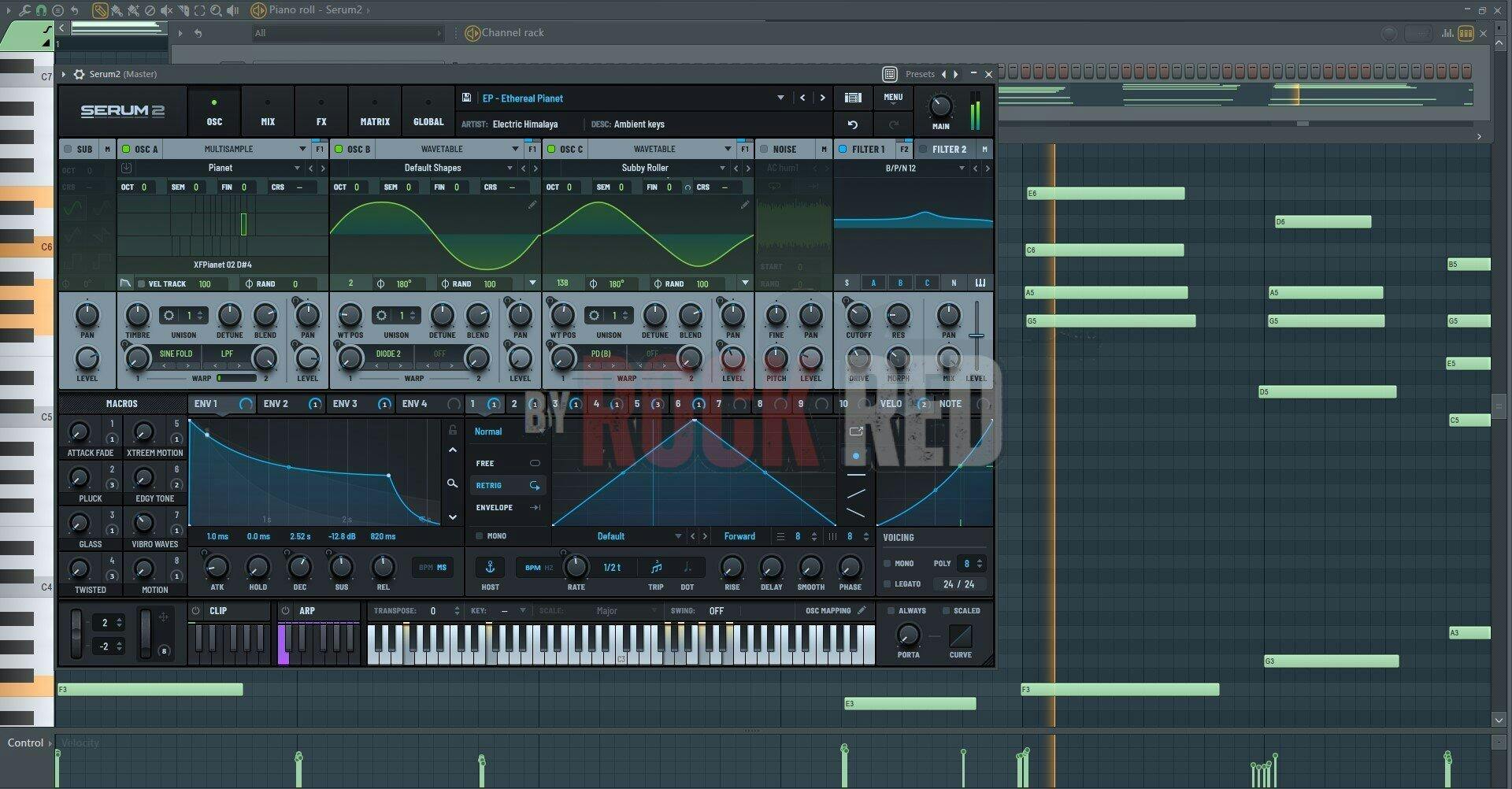Open the Default Shapes wavetable dropdown

(x=433, y=168)
